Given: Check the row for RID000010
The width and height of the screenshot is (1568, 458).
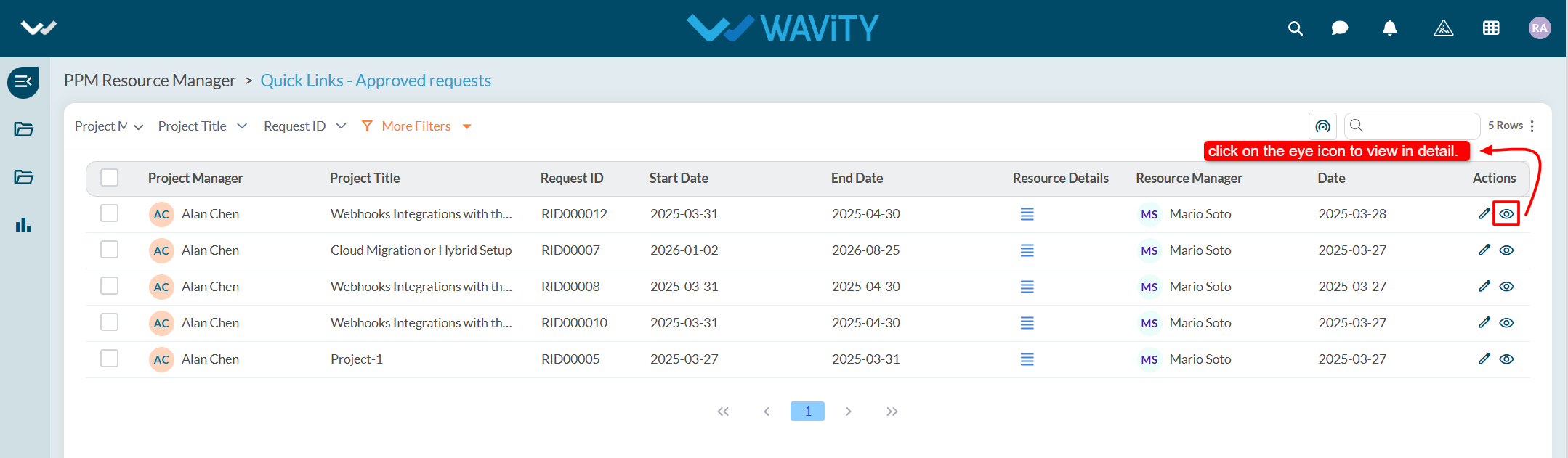Looking at the screenshot, I should [x=110, y=322].
